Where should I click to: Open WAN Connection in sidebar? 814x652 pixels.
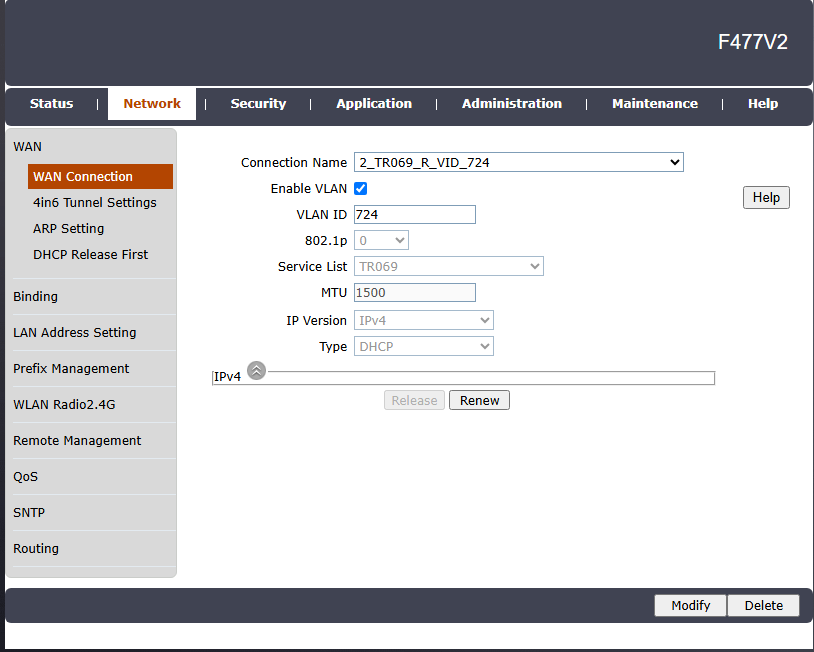click(x=100, y=176)
